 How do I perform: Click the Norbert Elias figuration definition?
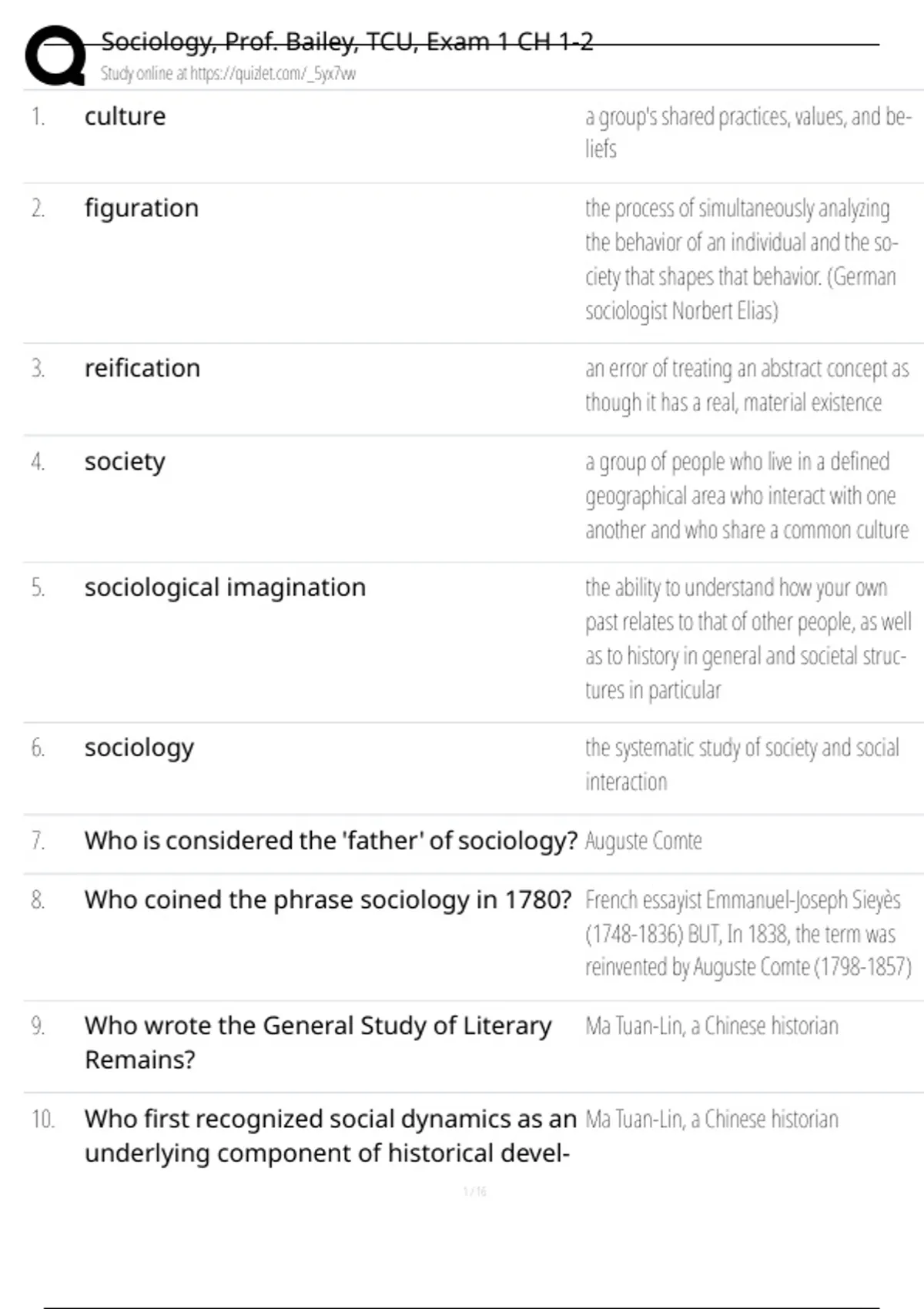click(741, 259)
